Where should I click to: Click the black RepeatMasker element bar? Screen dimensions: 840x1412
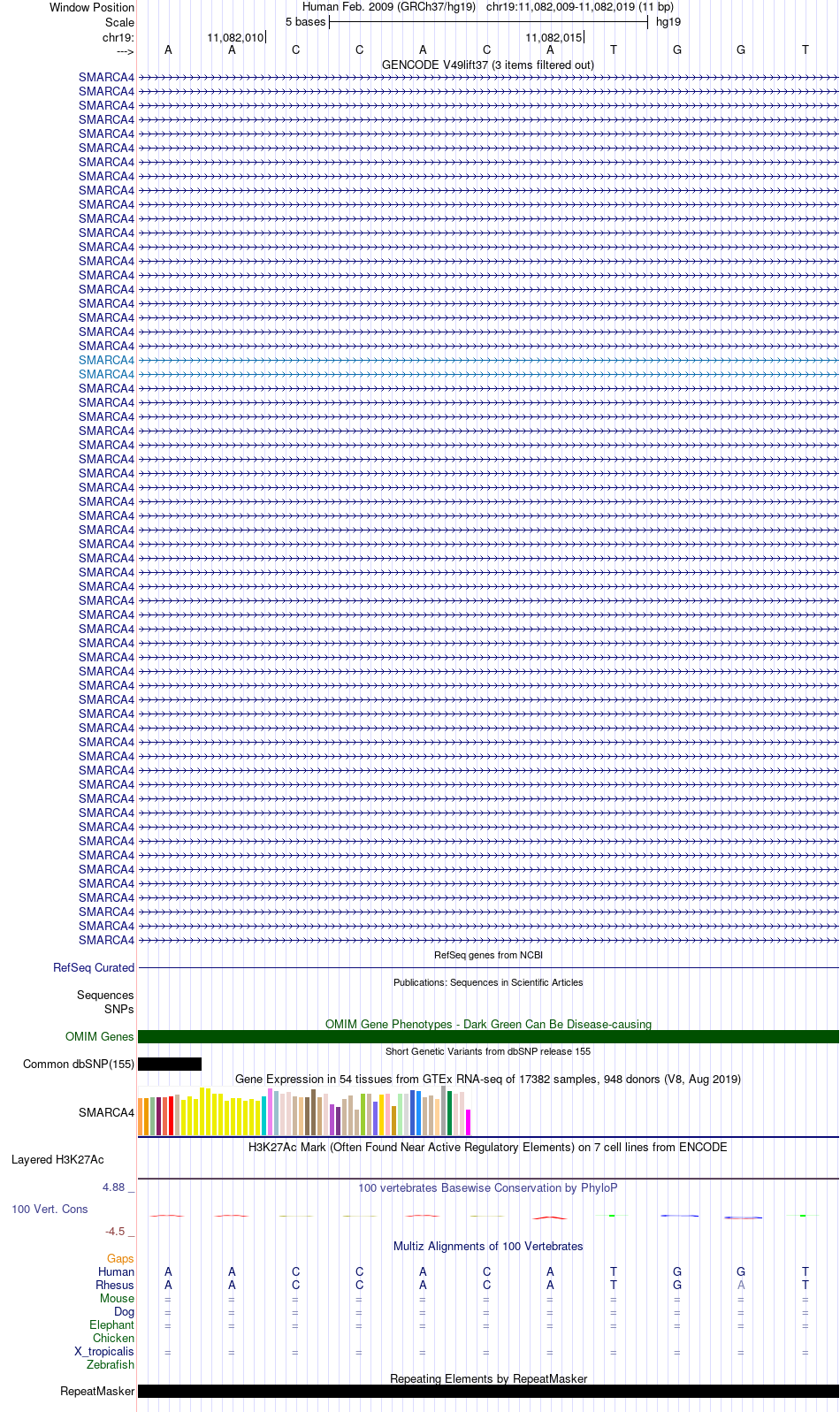pos(488,1391)
